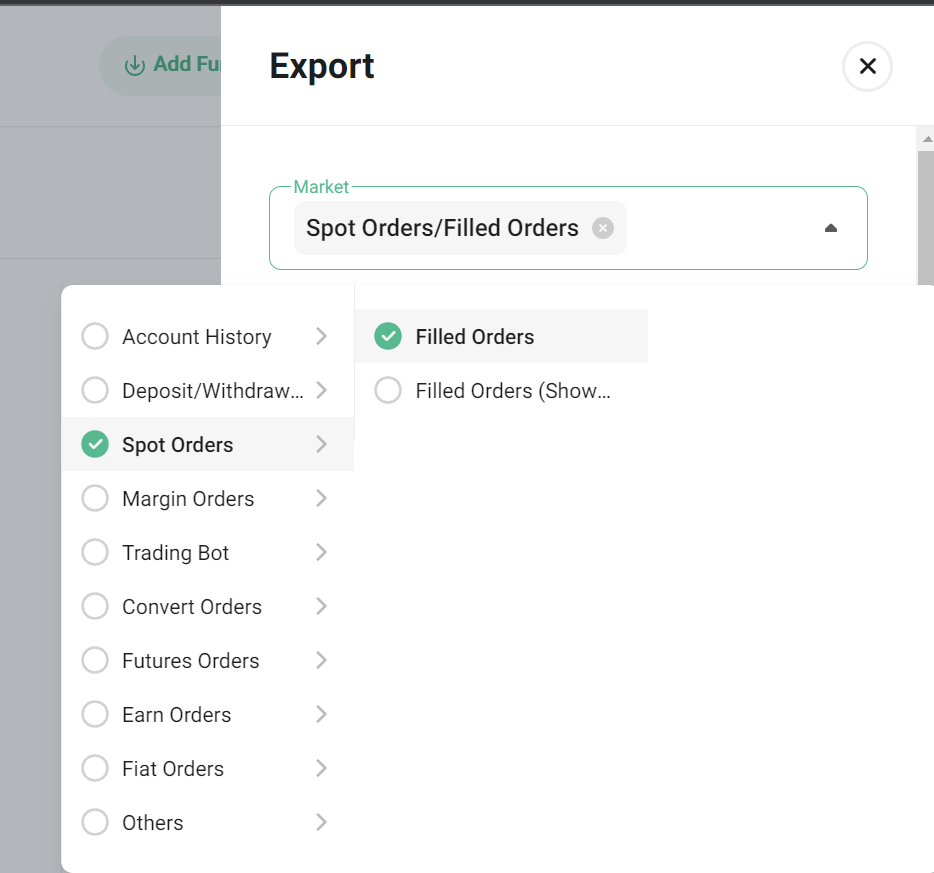Select the Margin Orders radio button
The width and height of the screenshot is (934, 873).
pos(95,498)
